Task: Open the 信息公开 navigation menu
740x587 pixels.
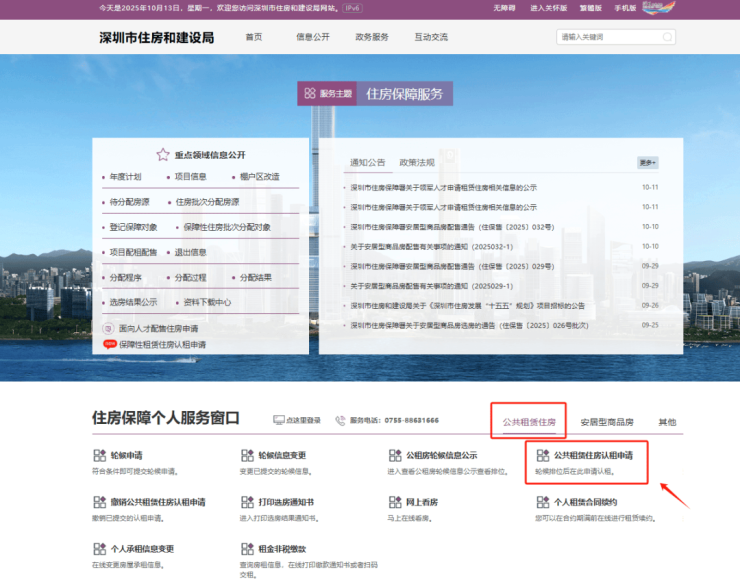Action: [x=312, y=37]
